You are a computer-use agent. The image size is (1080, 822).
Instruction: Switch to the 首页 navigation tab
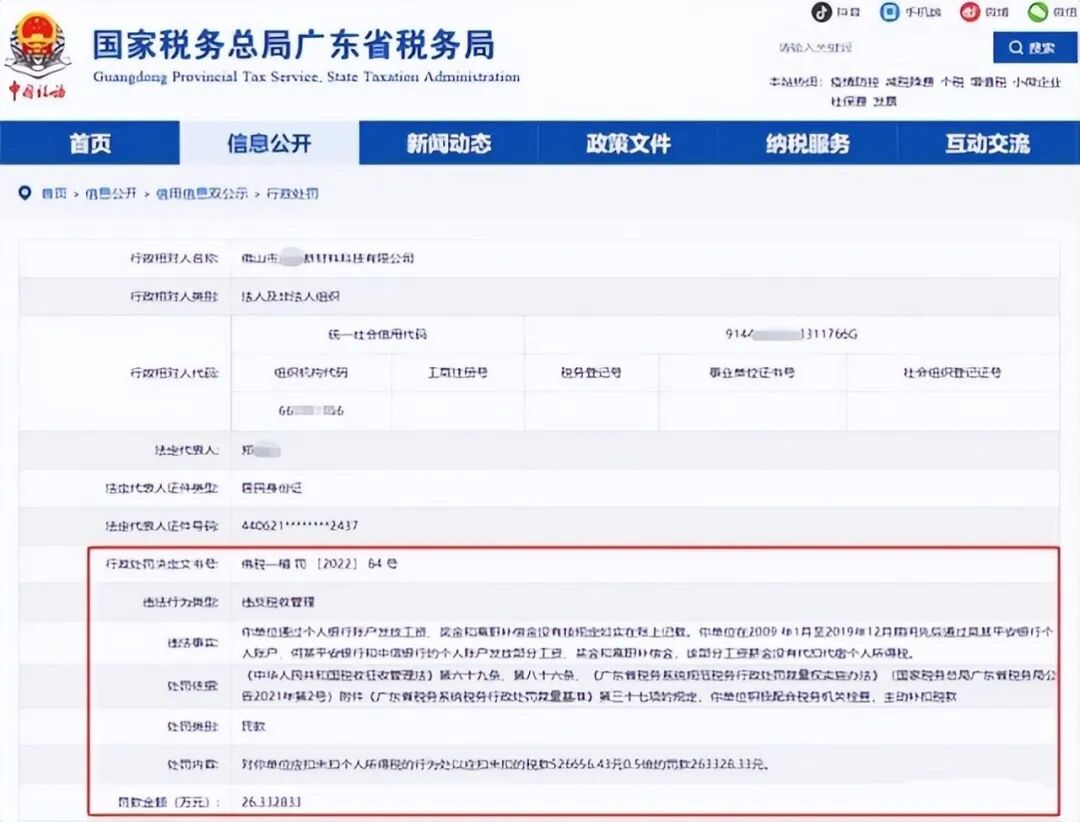click(90, 143)
